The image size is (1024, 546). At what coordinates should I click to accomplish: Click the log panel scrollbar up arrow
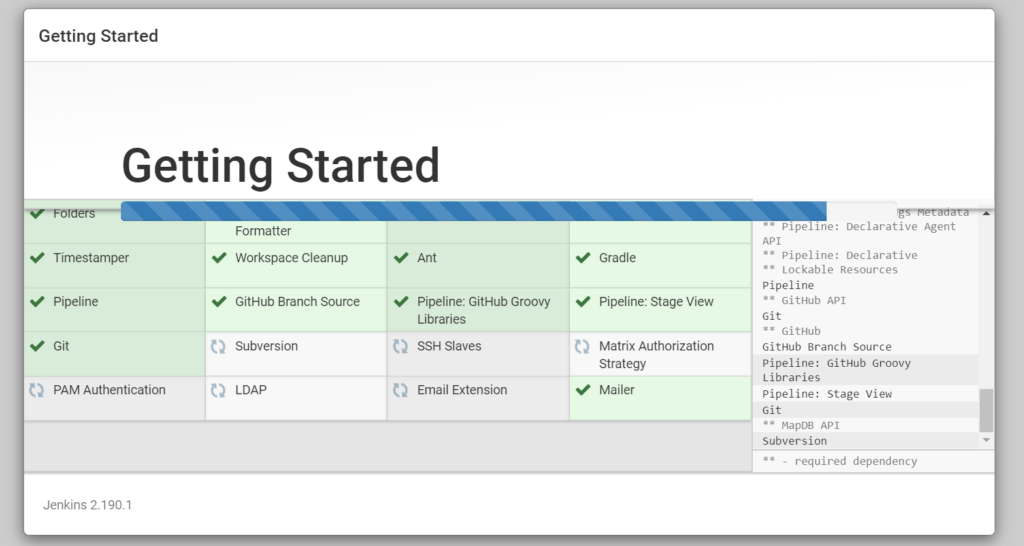987,213
